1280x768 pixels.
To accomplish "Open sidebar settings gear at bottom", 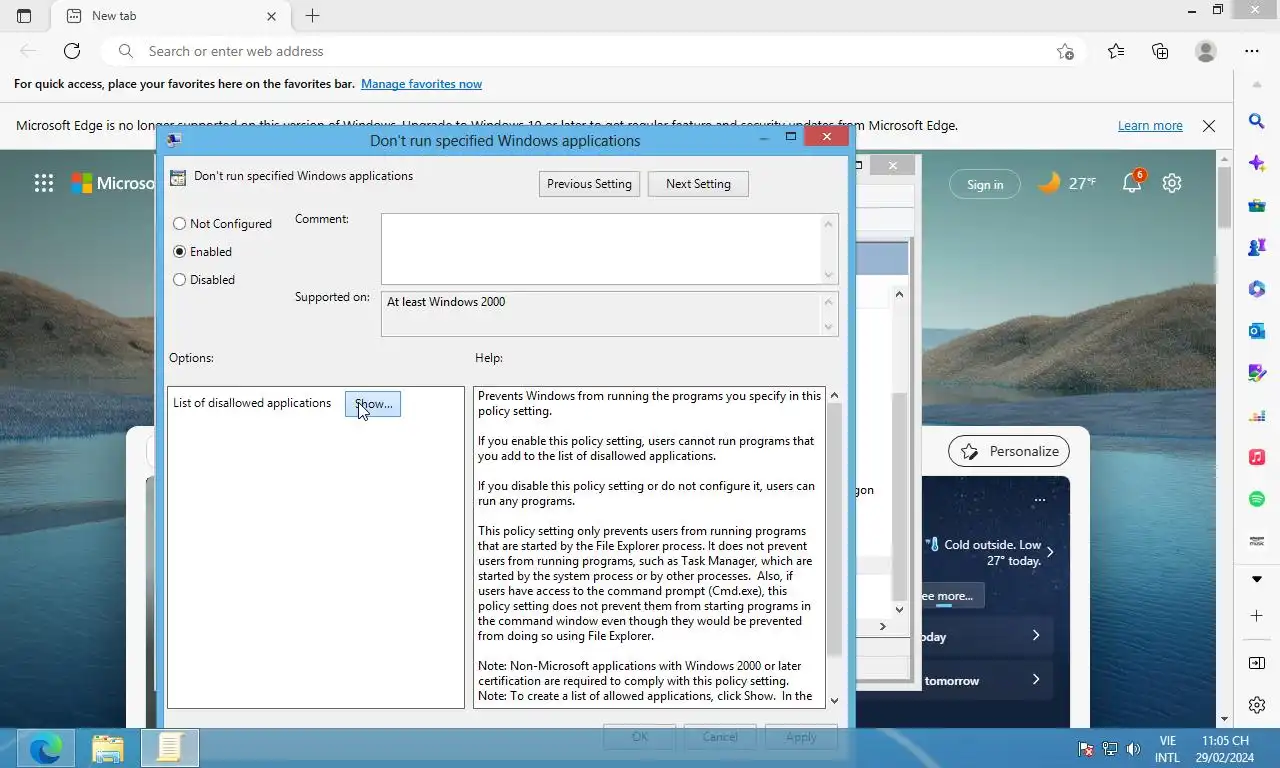I will click(x=1257, y=705).
